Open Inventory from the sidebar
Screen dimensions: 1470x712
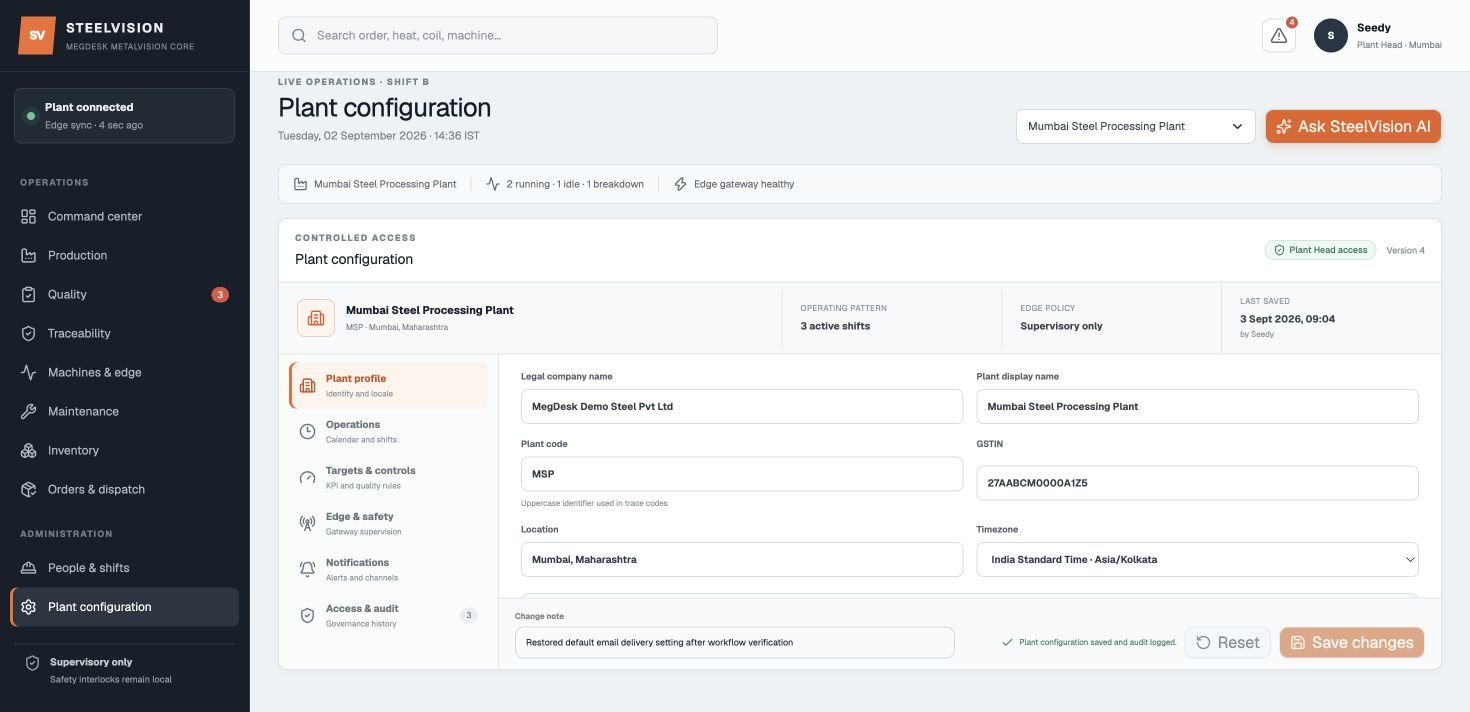[x=124, y=451]
